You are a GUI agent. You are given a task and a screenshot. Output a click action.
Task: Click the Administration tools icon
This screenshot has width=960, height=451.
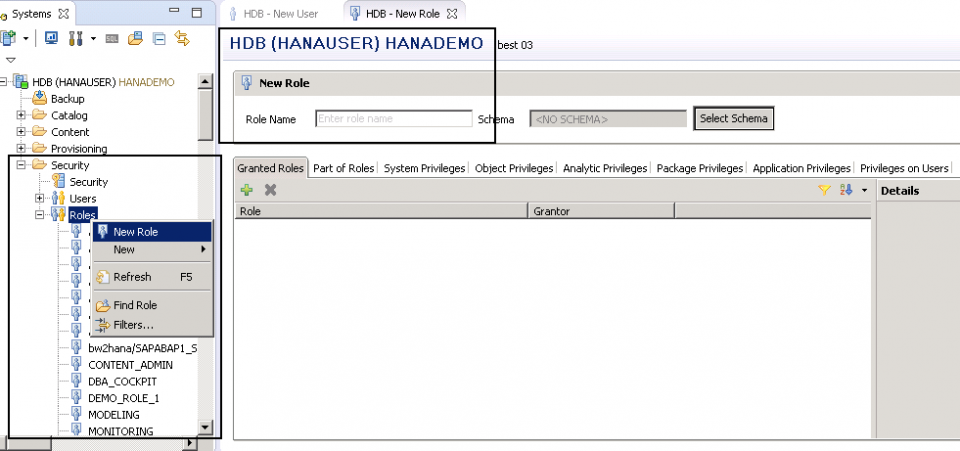(x=76, y=39)
